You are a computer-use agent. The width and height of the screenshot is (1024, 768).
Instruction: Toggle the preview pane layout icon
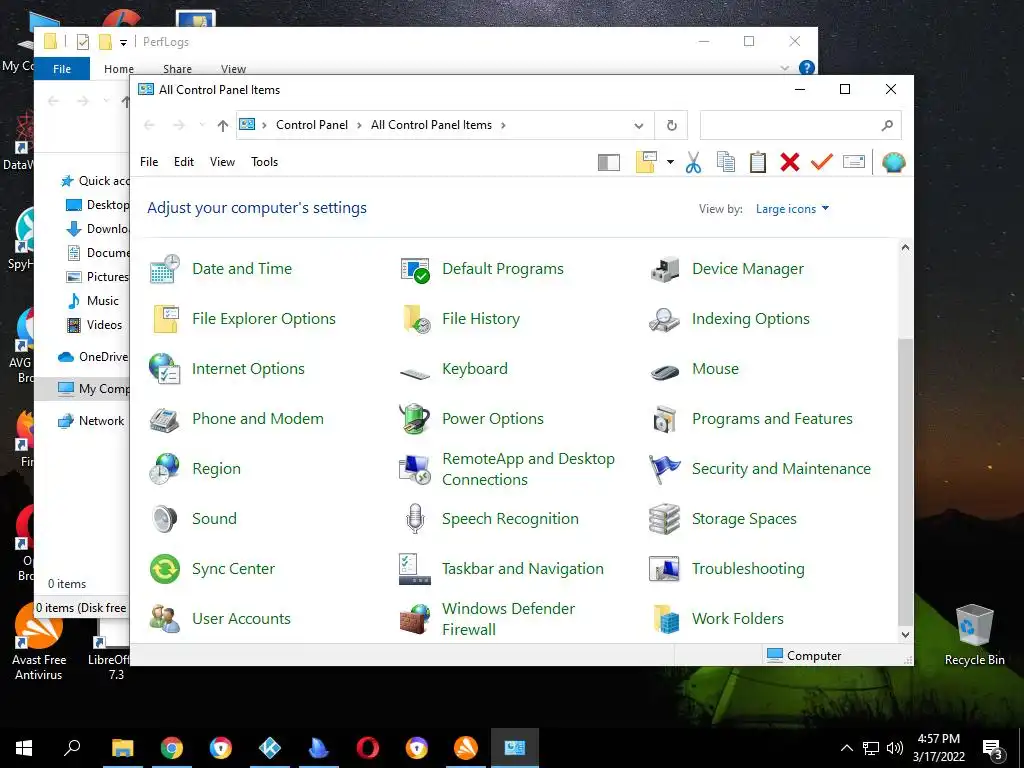[x=609, y=163]
